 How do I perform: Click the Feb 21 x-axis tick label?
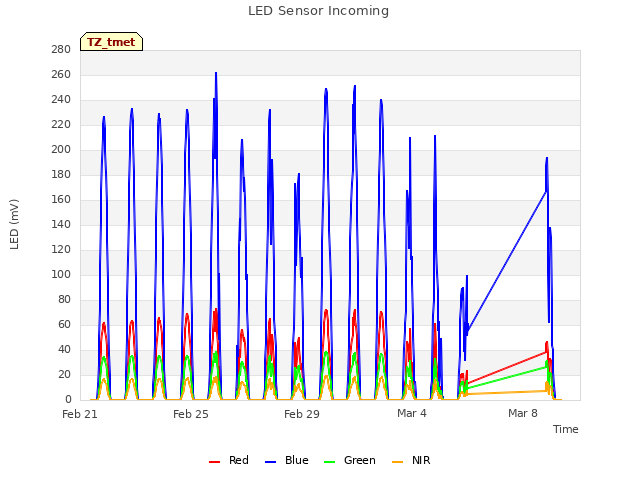coord(80,414)
